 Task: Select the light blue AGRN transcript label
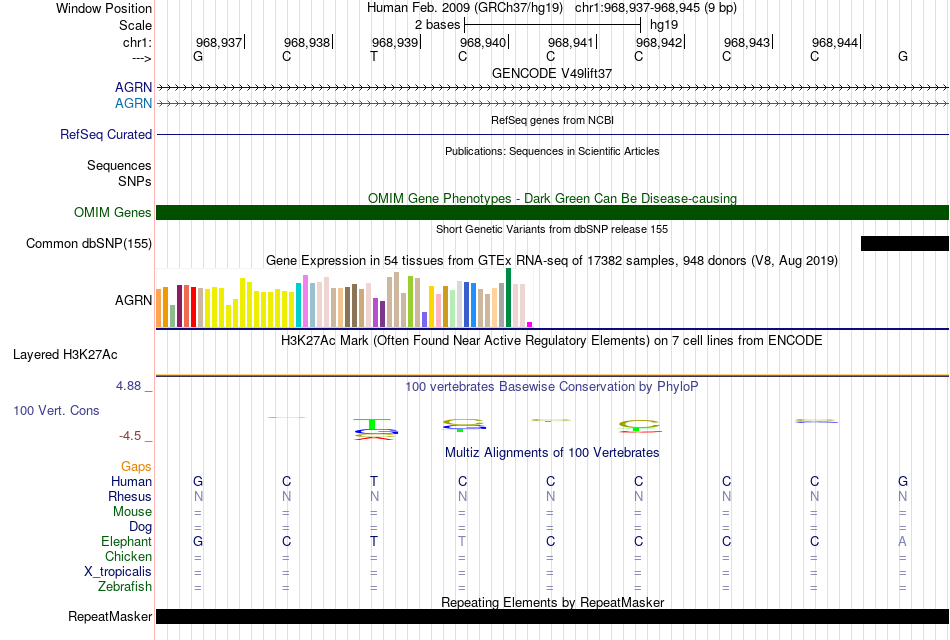pos(133,103)
